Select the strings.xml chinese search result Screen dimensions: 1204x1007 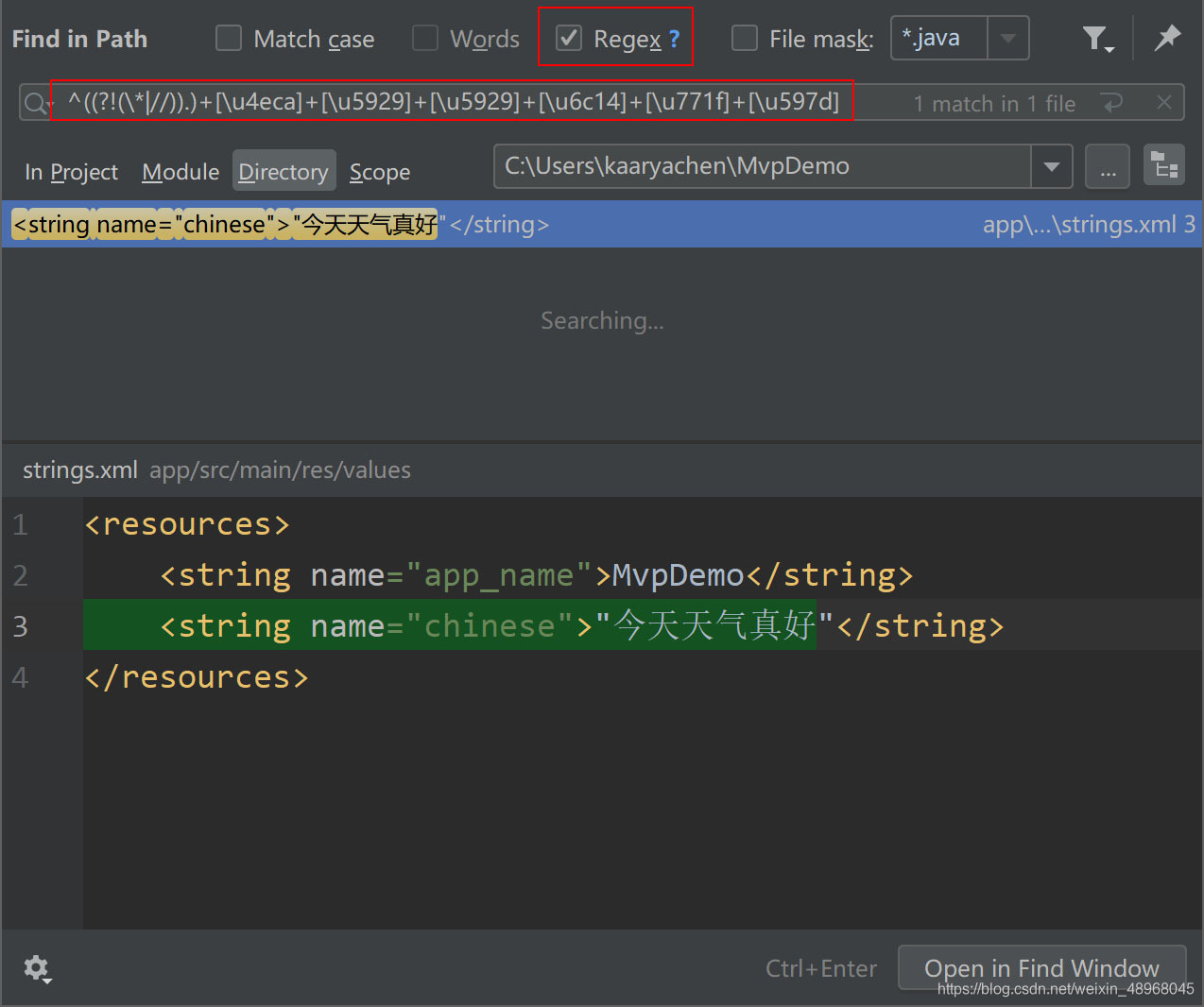[601, 224]
